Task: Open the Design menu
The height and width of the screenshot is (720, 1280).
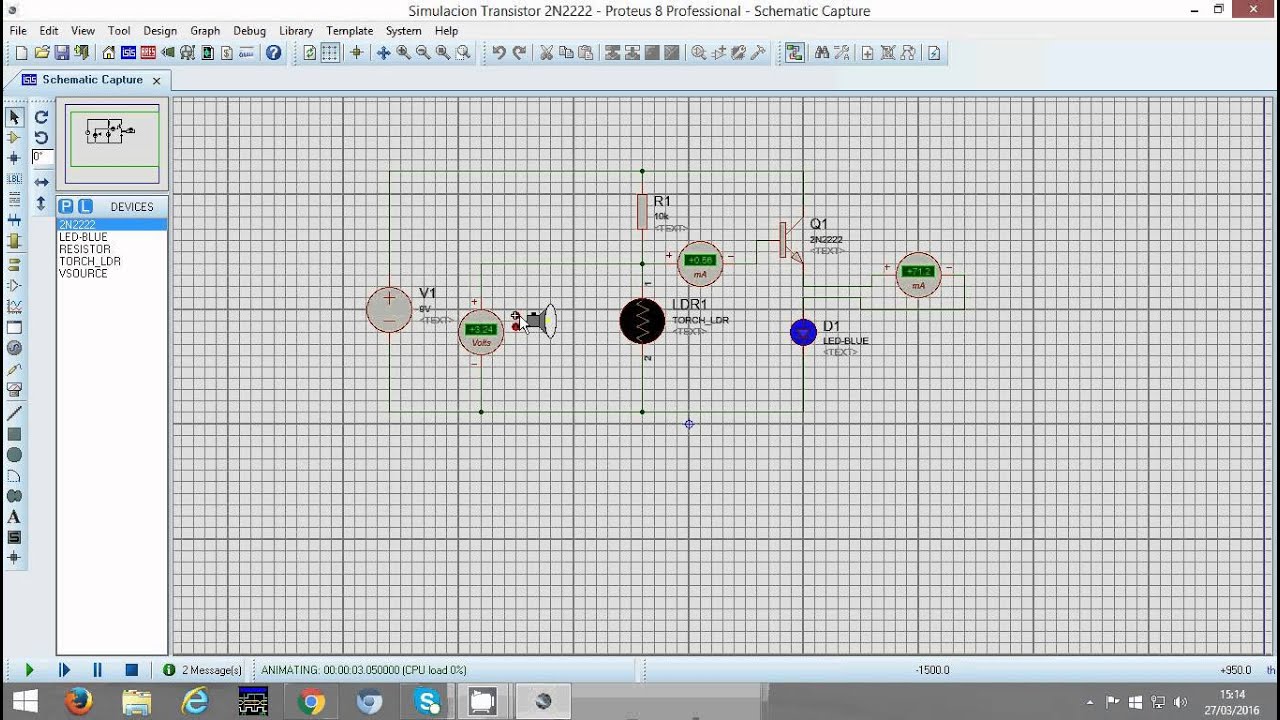Action: pyautogui.click(x=160, y=31)
